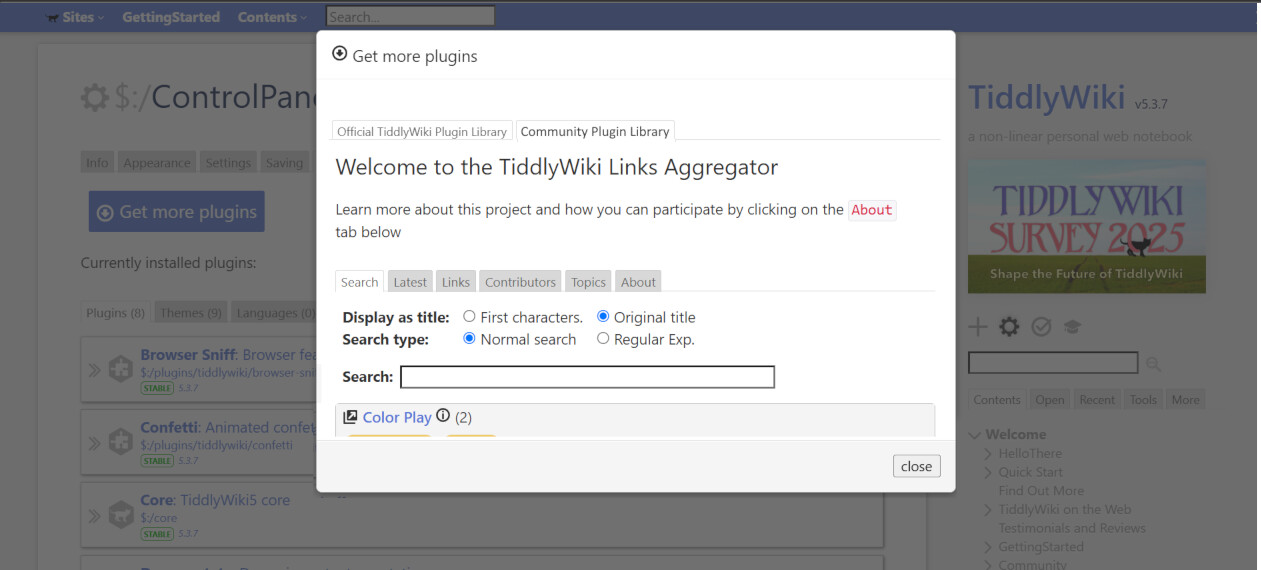Open the Color Play info icon
This screenshot has height=570, width=1261.
(x=443, y=416)
